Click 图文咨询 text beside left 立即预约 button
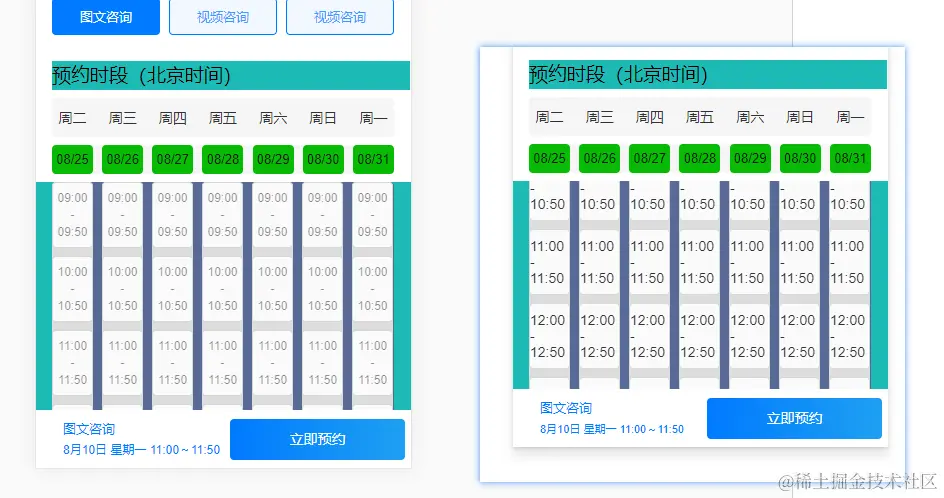 (89, 429)
